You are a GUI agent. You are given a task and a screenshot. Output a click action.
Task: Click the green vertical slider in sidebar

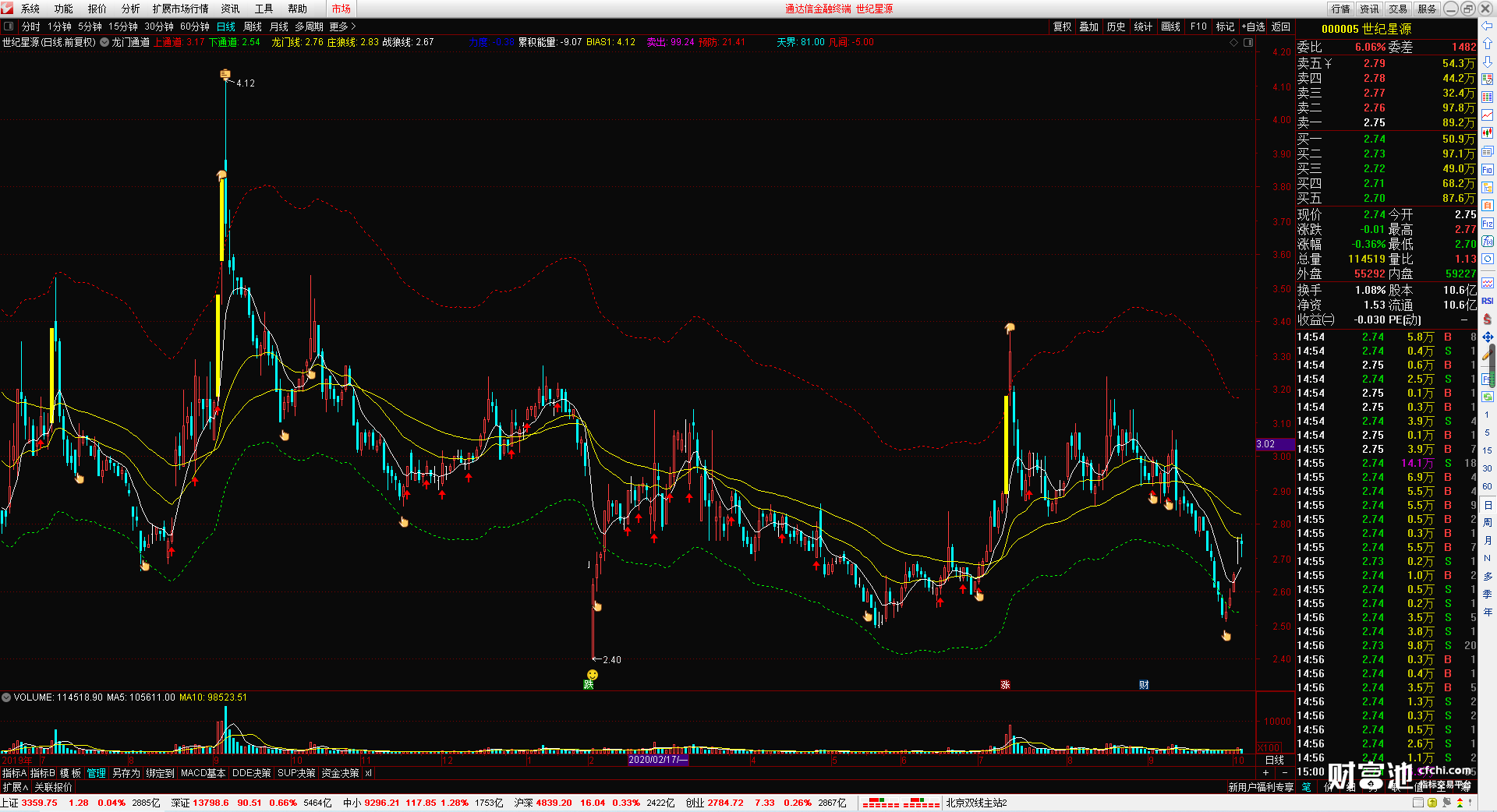click(x=1492, y=367)
